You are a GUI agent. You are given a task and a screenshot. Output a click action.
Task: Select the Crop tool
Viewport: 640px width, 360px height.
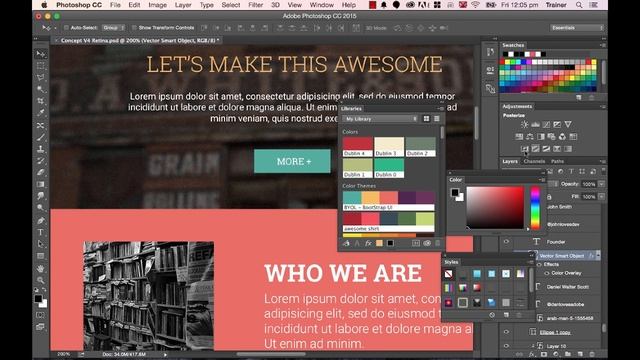point(40,101)
